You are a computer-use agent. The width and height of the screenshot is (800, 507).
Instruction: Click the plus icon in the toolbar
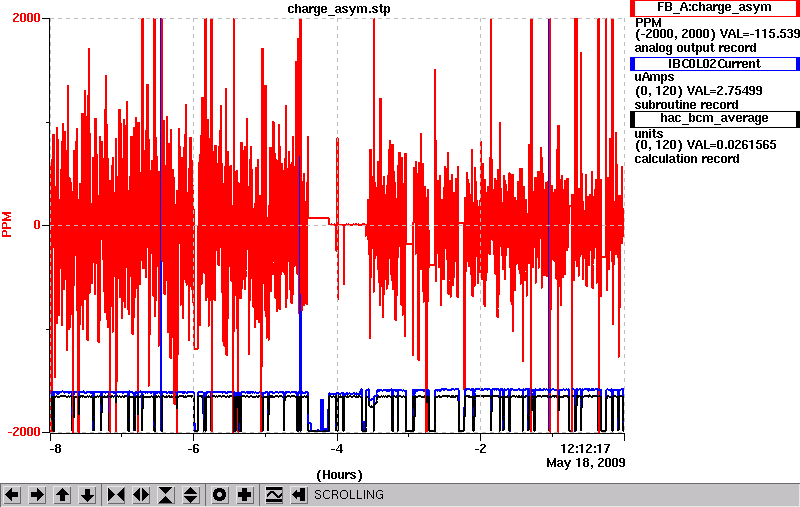[x=245, y=495]
